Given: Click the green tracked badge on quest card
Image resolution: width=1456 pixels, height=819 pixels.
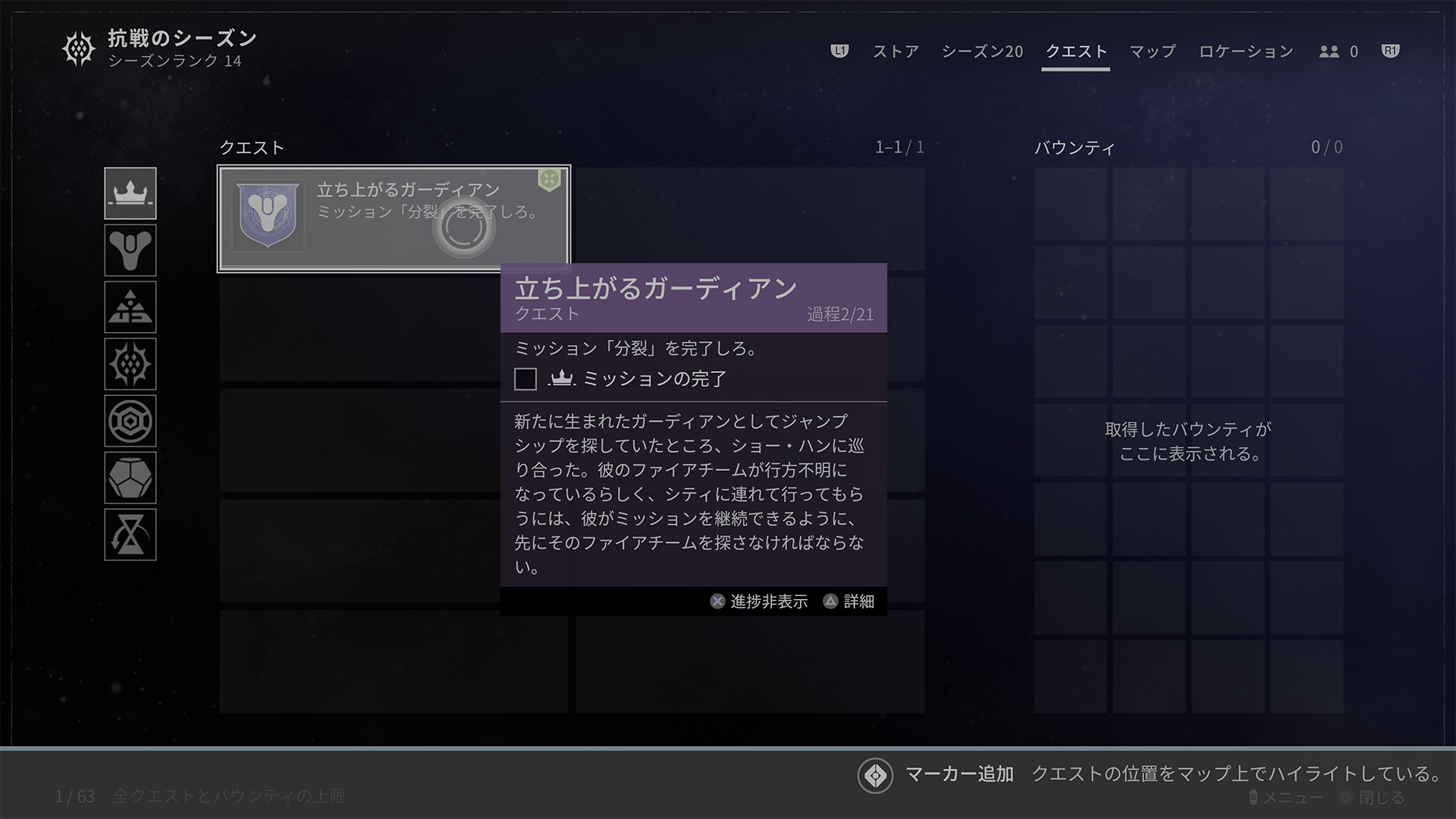Looking at the screenshot, I should coord(549,180).
